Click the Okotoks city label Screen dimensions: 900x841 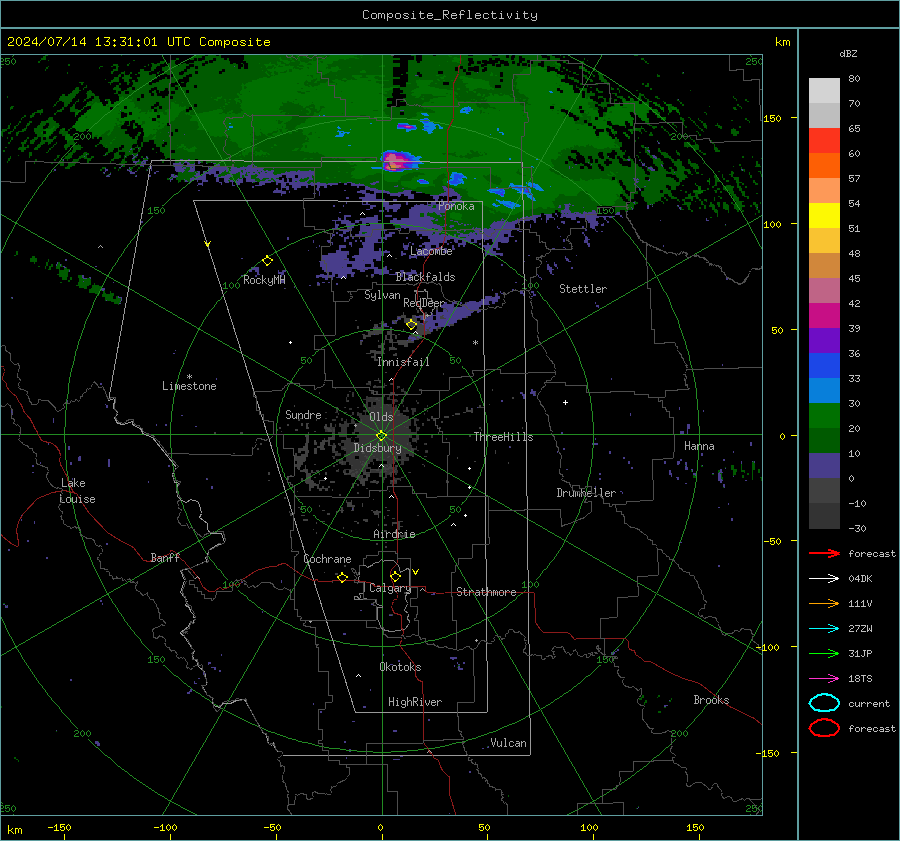(400, 667)
